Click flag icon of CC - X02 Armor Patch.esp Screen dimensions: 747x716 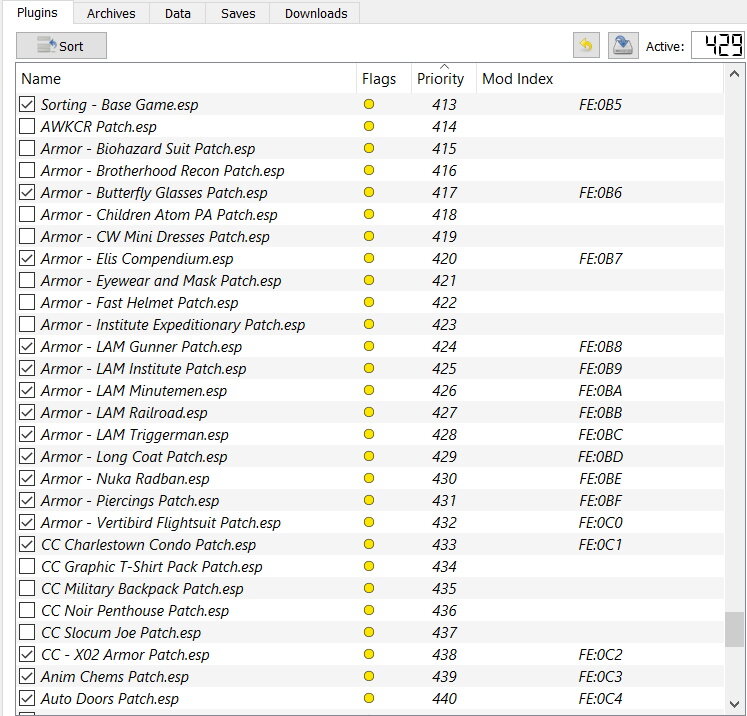[x=369, y=654]
